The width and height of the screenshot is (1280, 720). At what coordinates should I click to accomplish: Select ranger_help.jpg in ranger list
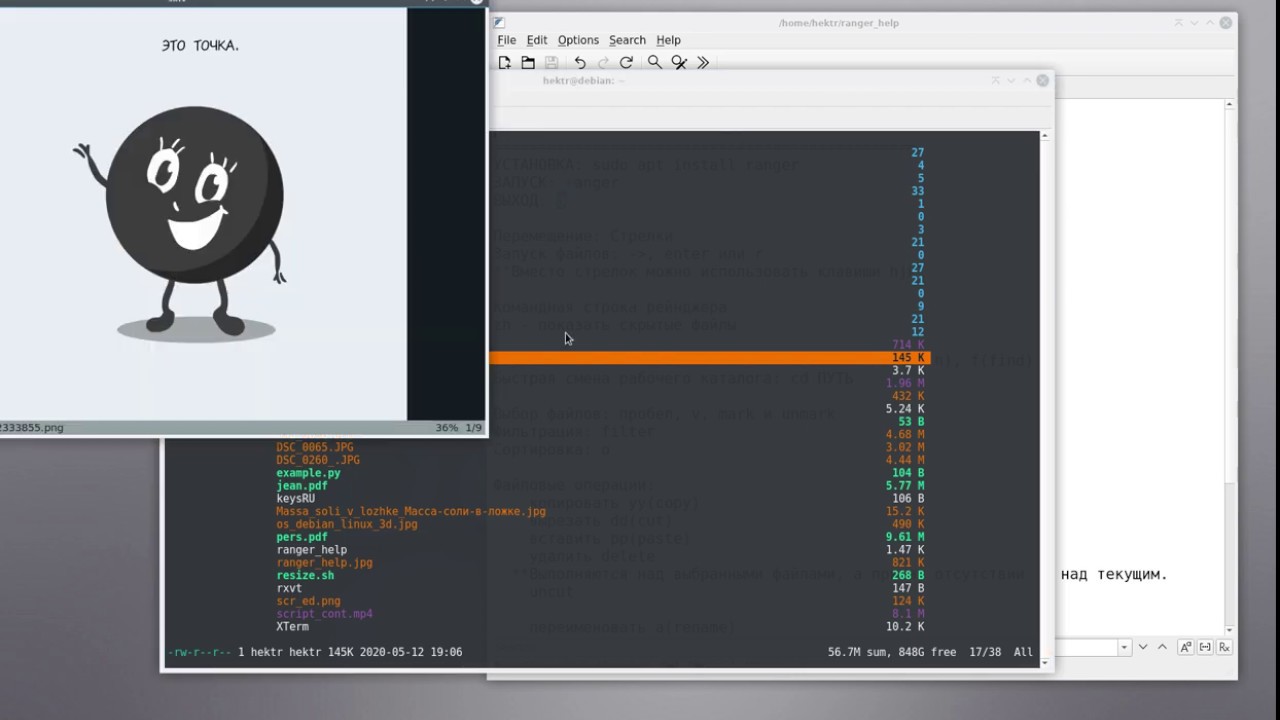pyautogui.click(x=324, y=563)
